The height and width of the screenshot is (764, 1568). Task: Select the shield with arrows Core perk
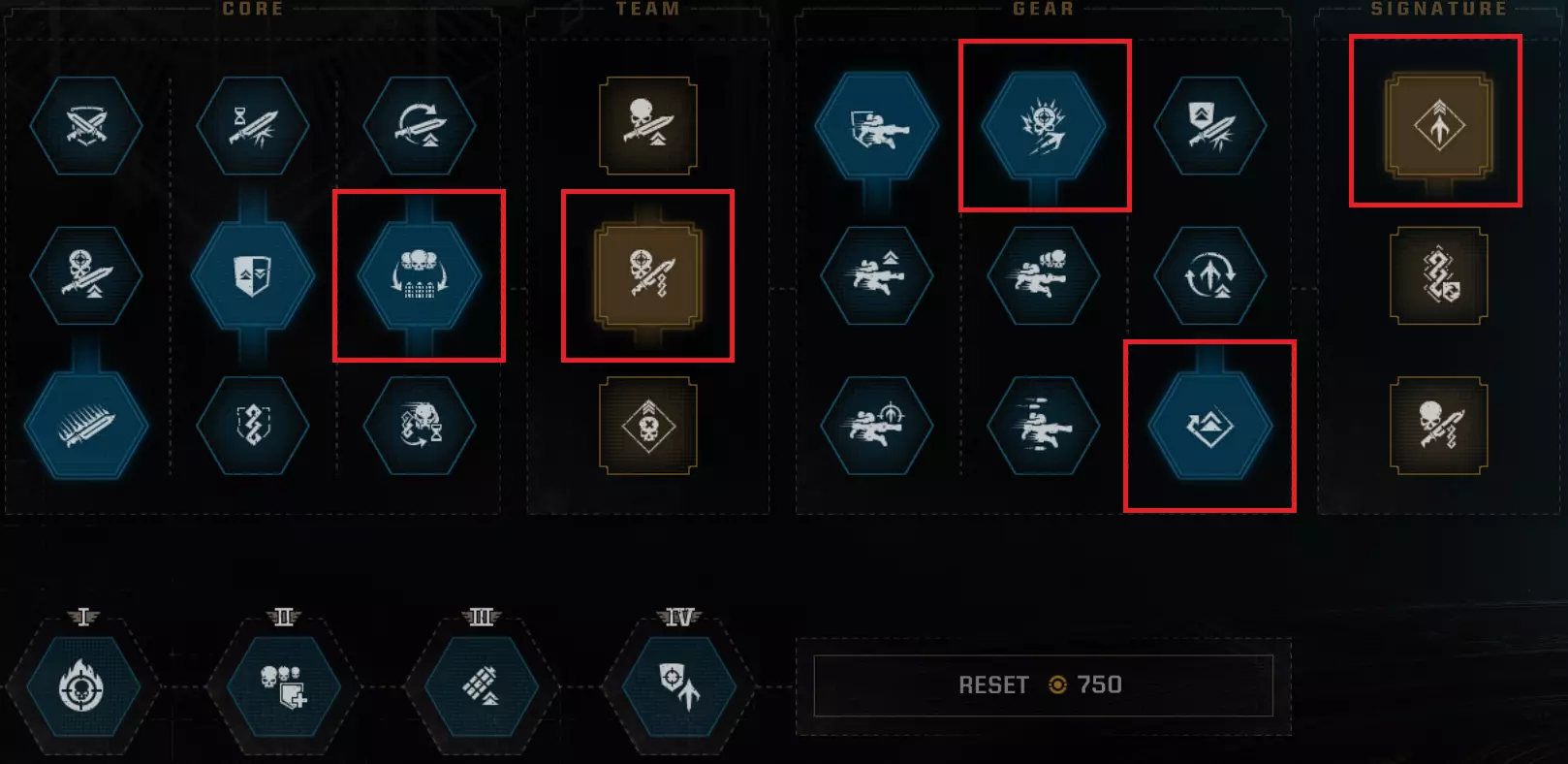(x=253, y=276)
